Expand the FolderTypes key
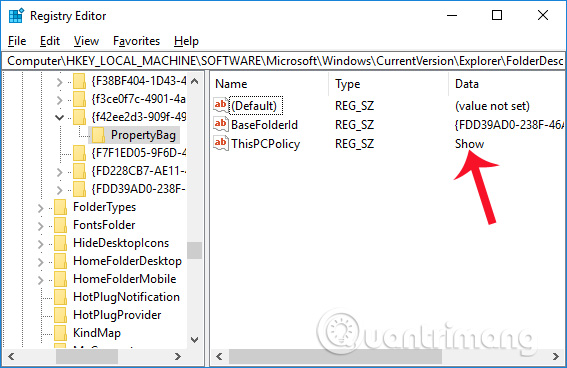This screenshot has height=368, width=567. (40, 208)
